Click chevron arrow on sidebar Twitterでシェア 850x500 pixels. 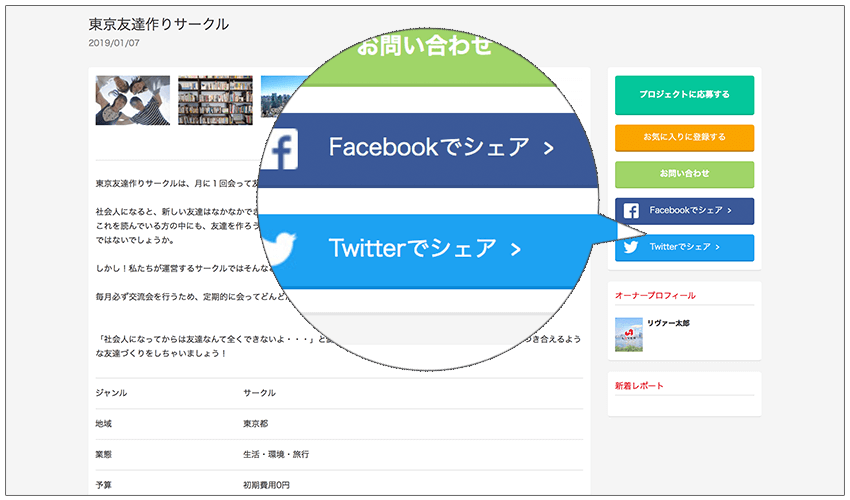pyautogui.click(x=718, y=247)
